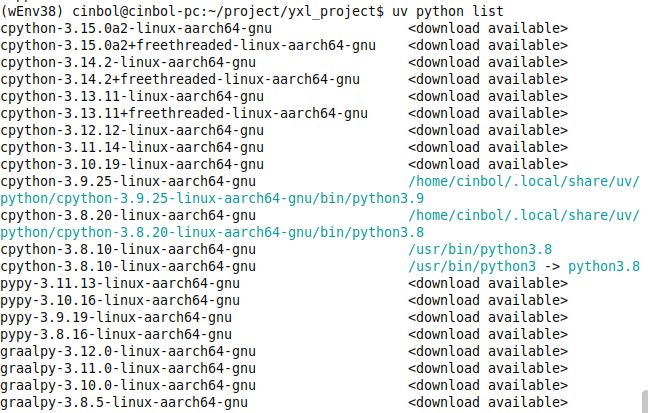Click the '/usr/bin/python3' symlink path
This screenshot has width=648, height=413.
click(x=472, y=266)
